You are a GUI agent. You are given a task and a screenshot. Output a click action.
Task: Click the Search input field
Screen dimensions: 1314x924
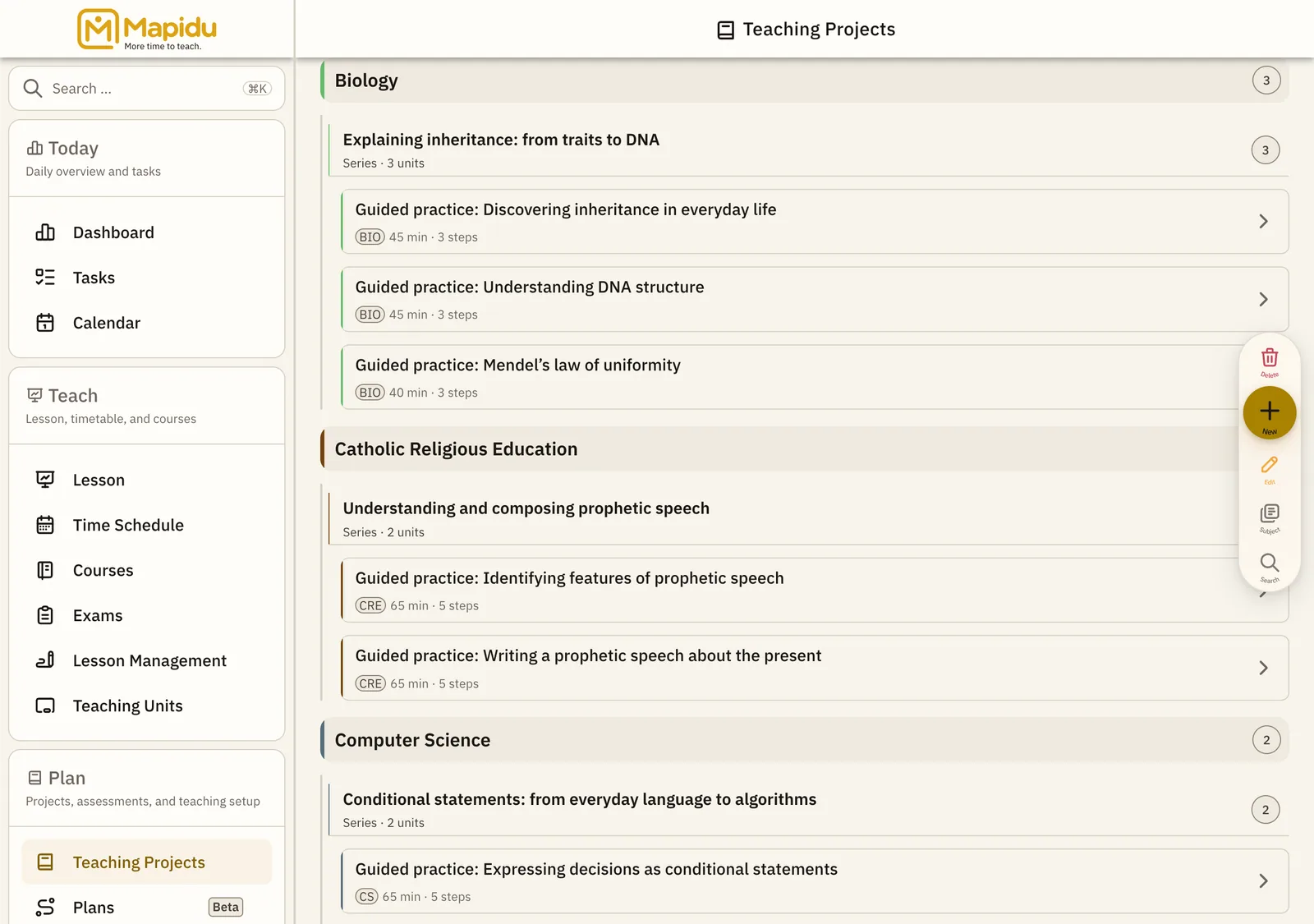(x=147, y=89)
